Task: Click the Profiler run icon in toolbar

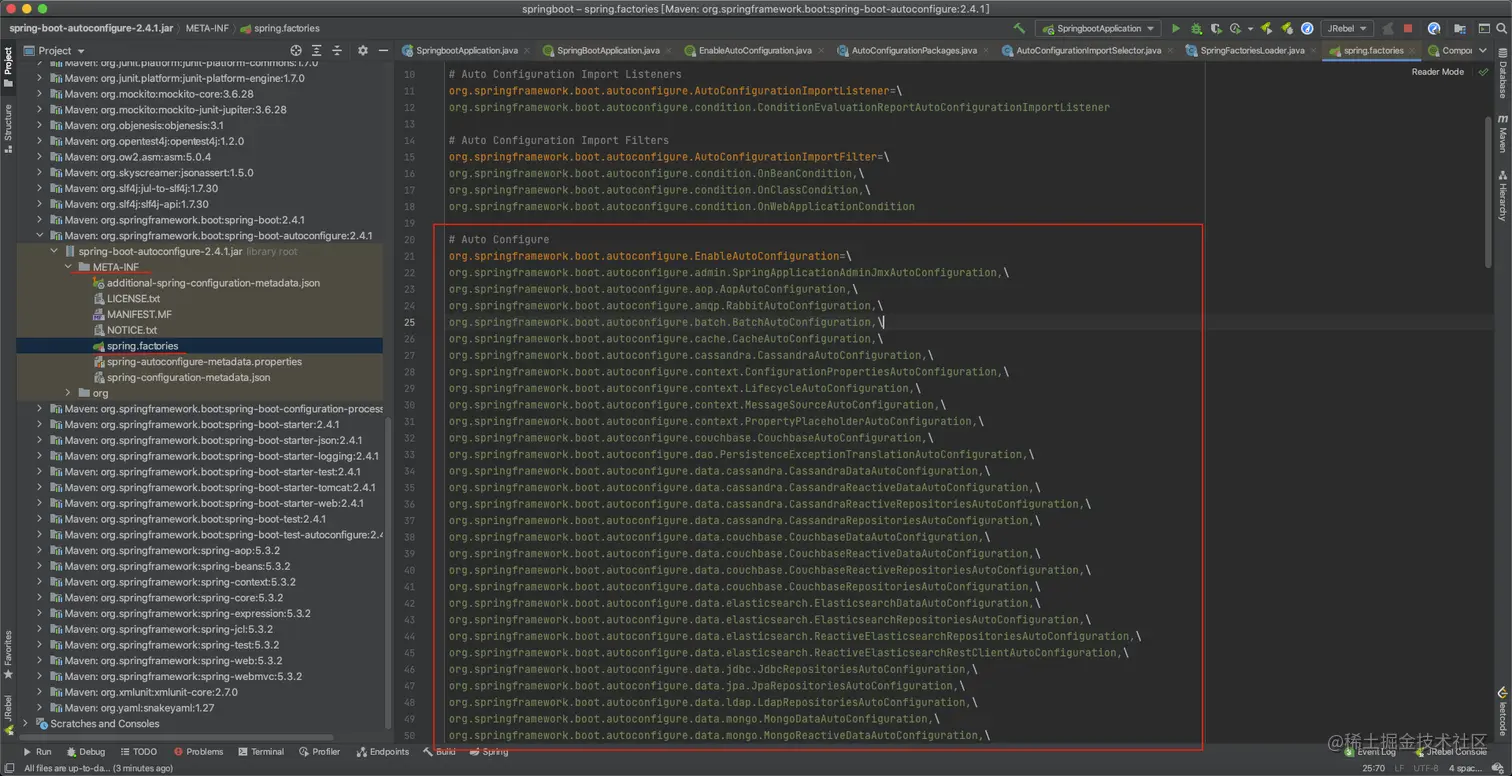Action: tap(1235, 29)
